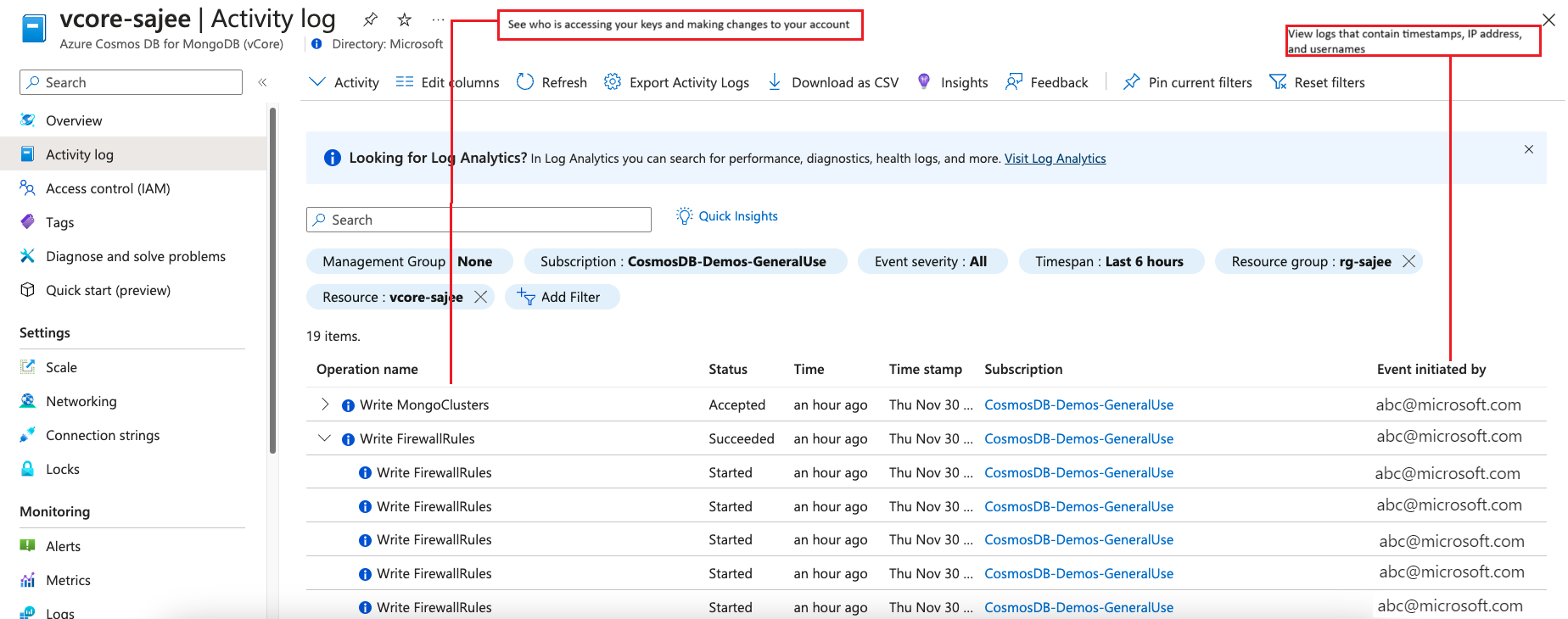Click the Add Filter funnel icon
The image size is (1568, 619).
pyautogui.click(x=526, y=297)
